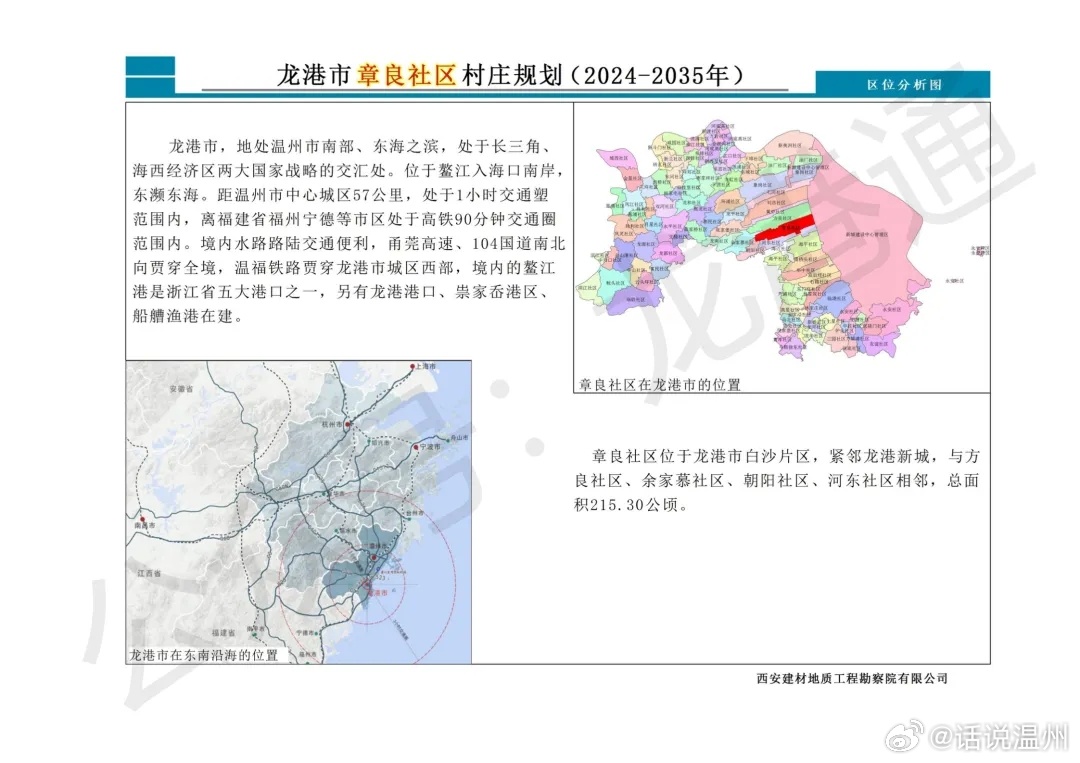The image size is (1080, 763).
Task: Click the '宁德市' label on the regional map
Action: (306, 633)
